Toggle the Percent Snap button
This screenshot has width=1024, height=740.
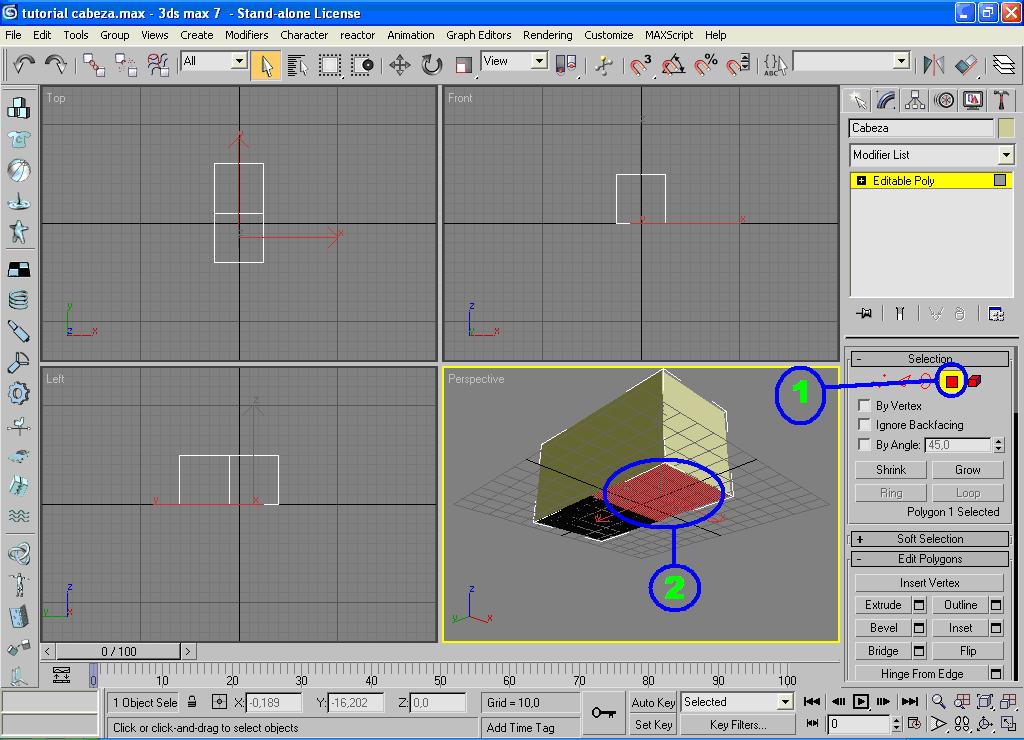pos(706,65)
